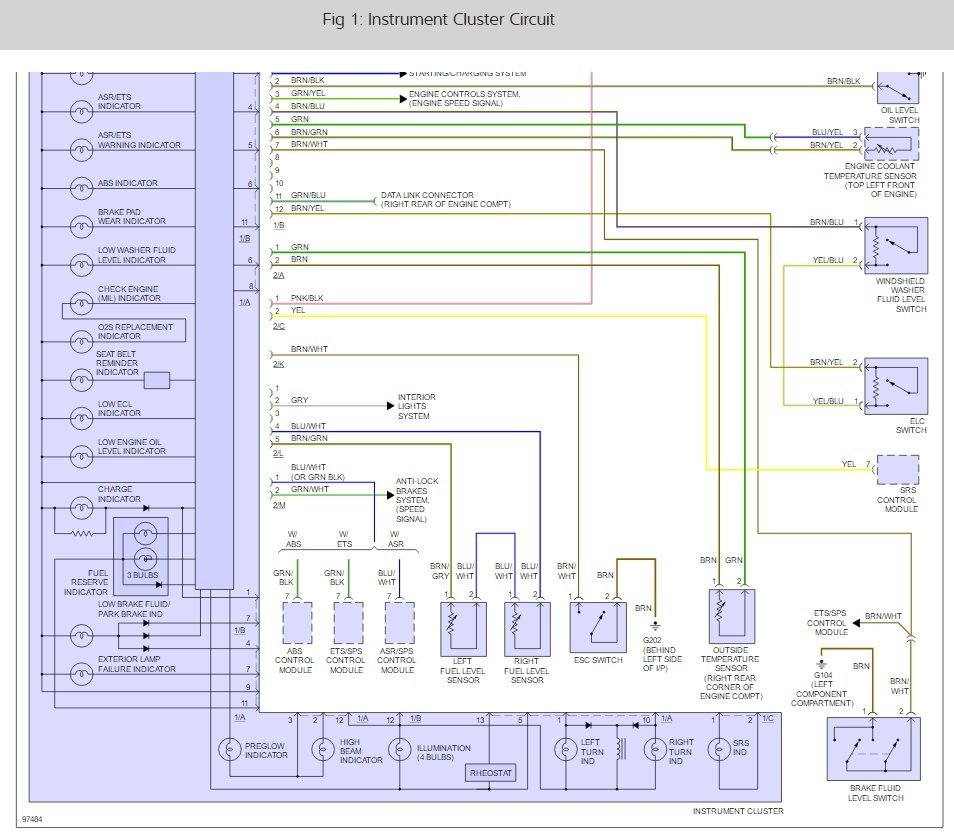
Task: Click the 'ASR/ETS Warning Indicator' label
Action: coord(139,140)
